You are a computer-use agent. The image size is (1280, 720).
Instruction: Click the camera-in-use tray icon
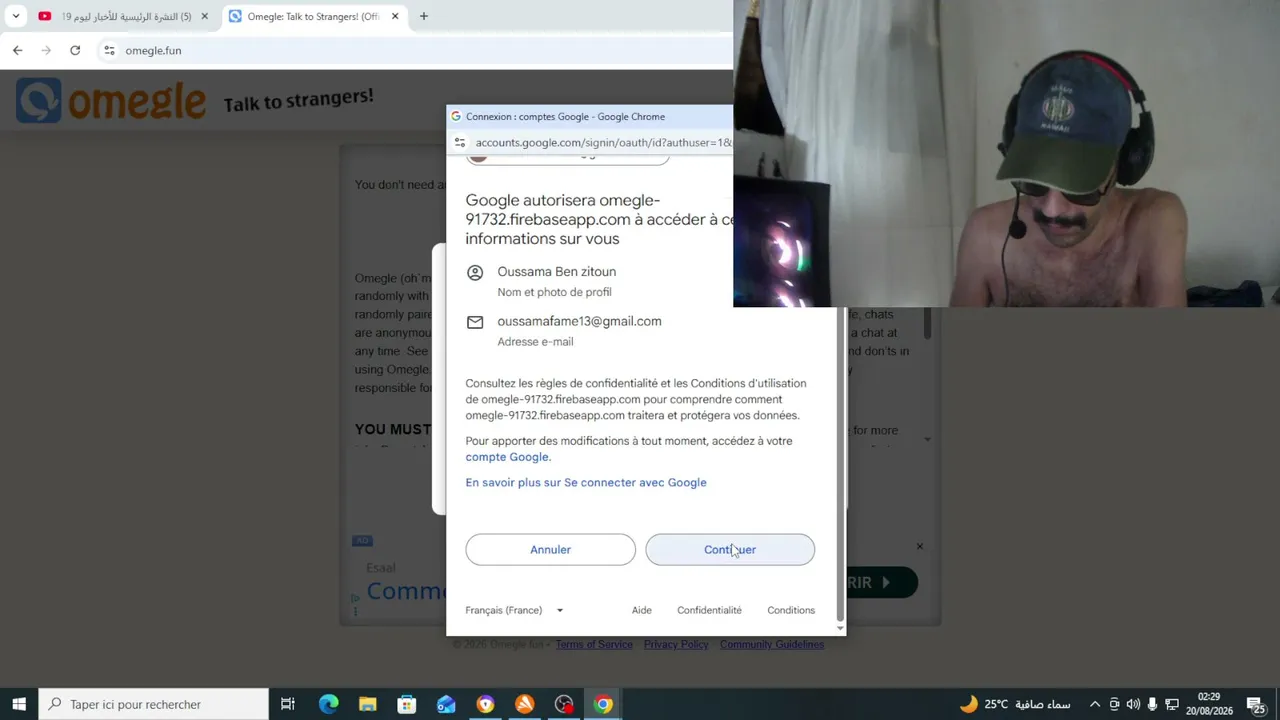[x=1114, y=704]
